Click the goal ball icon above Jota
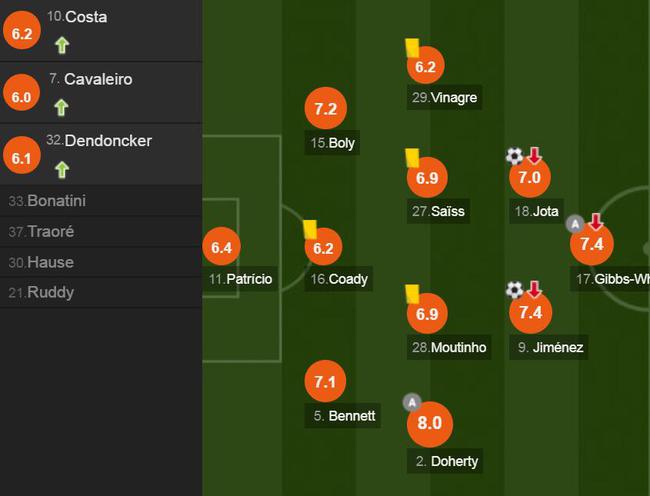650x496 pixels. pos(514,156)
